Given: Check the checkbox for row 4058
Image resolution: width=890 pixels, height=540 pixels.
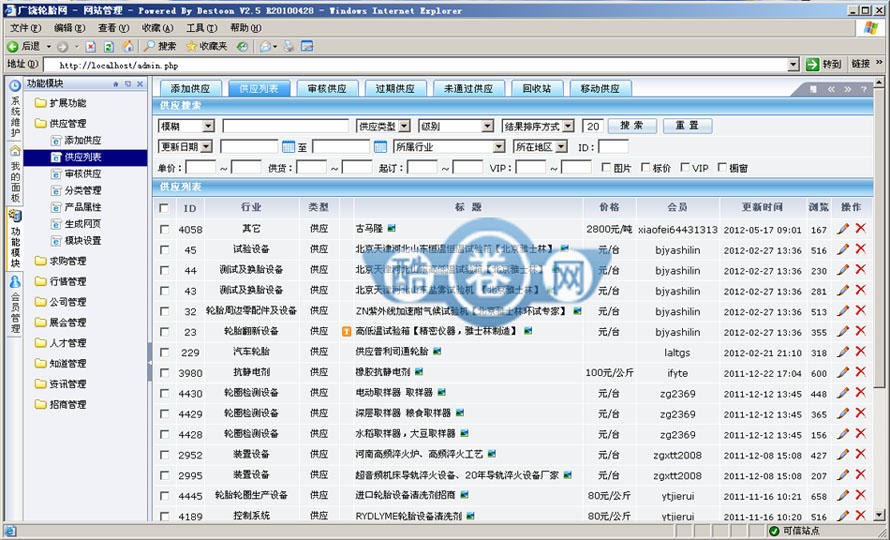Looking at the screenshot, I should [x=164, y=229].
